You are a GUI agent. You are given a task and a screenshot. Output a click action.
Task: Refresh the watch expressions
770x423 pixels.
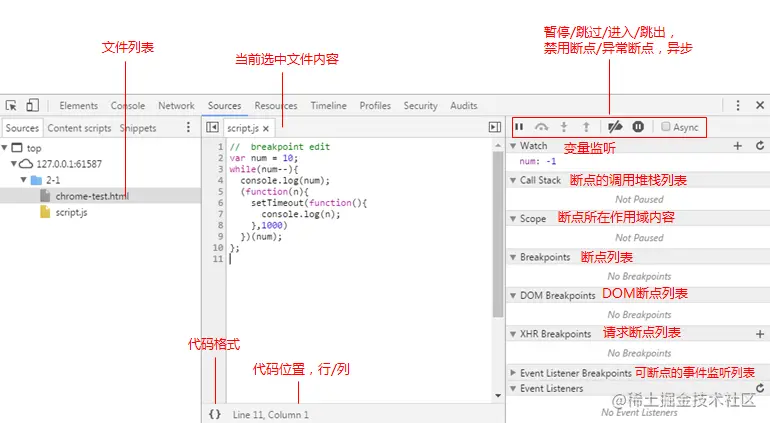760,145
